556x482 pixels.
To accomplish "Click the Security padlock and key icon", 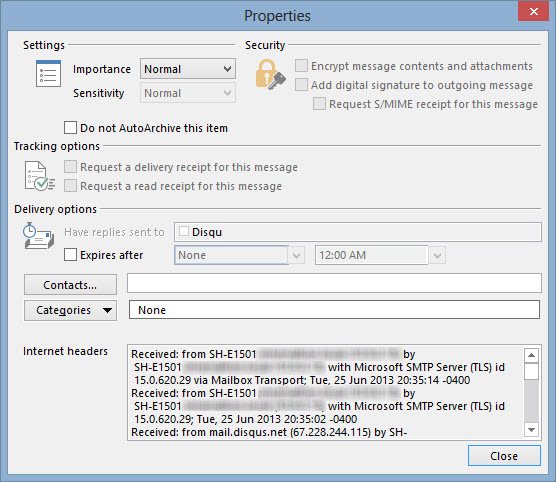I will (x=270, y=74).
